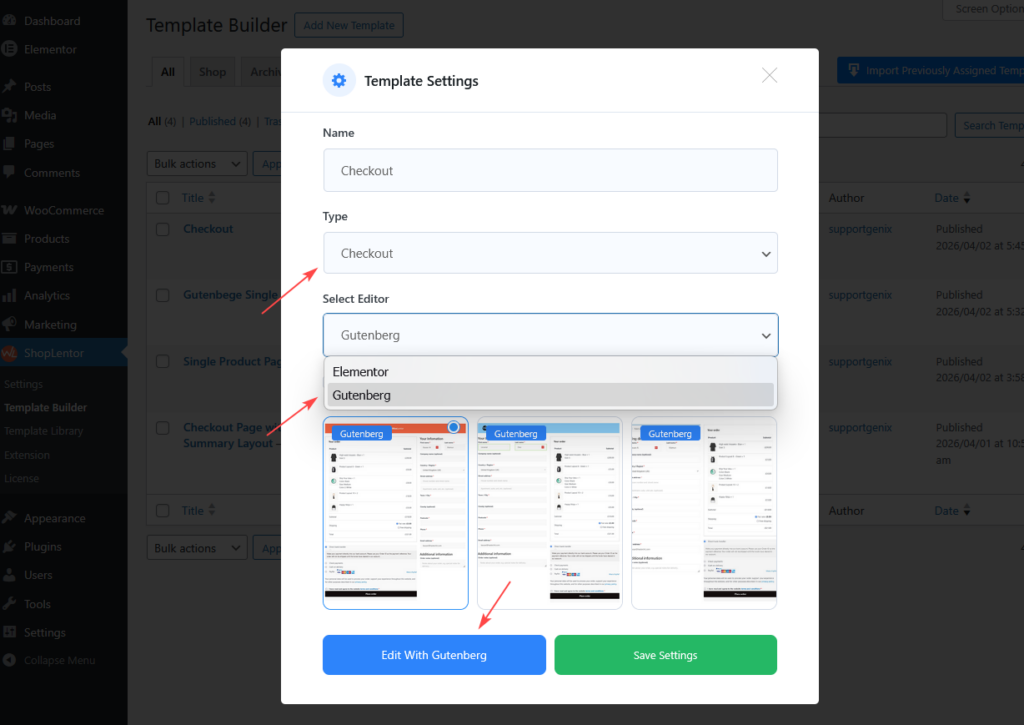
Task: Click the Edit With Gutenberg button
Action: (434, 655)
